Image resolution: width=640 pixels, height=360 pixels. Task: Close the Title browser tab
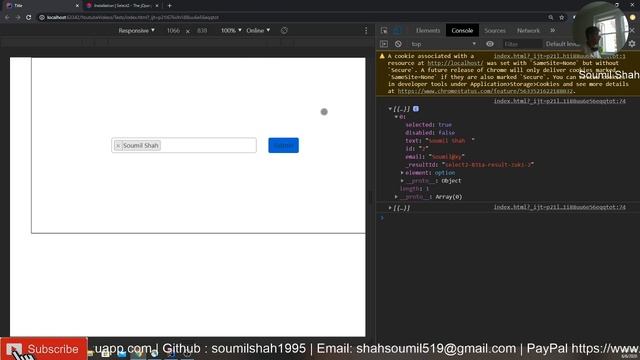click(x=77, y=6)
